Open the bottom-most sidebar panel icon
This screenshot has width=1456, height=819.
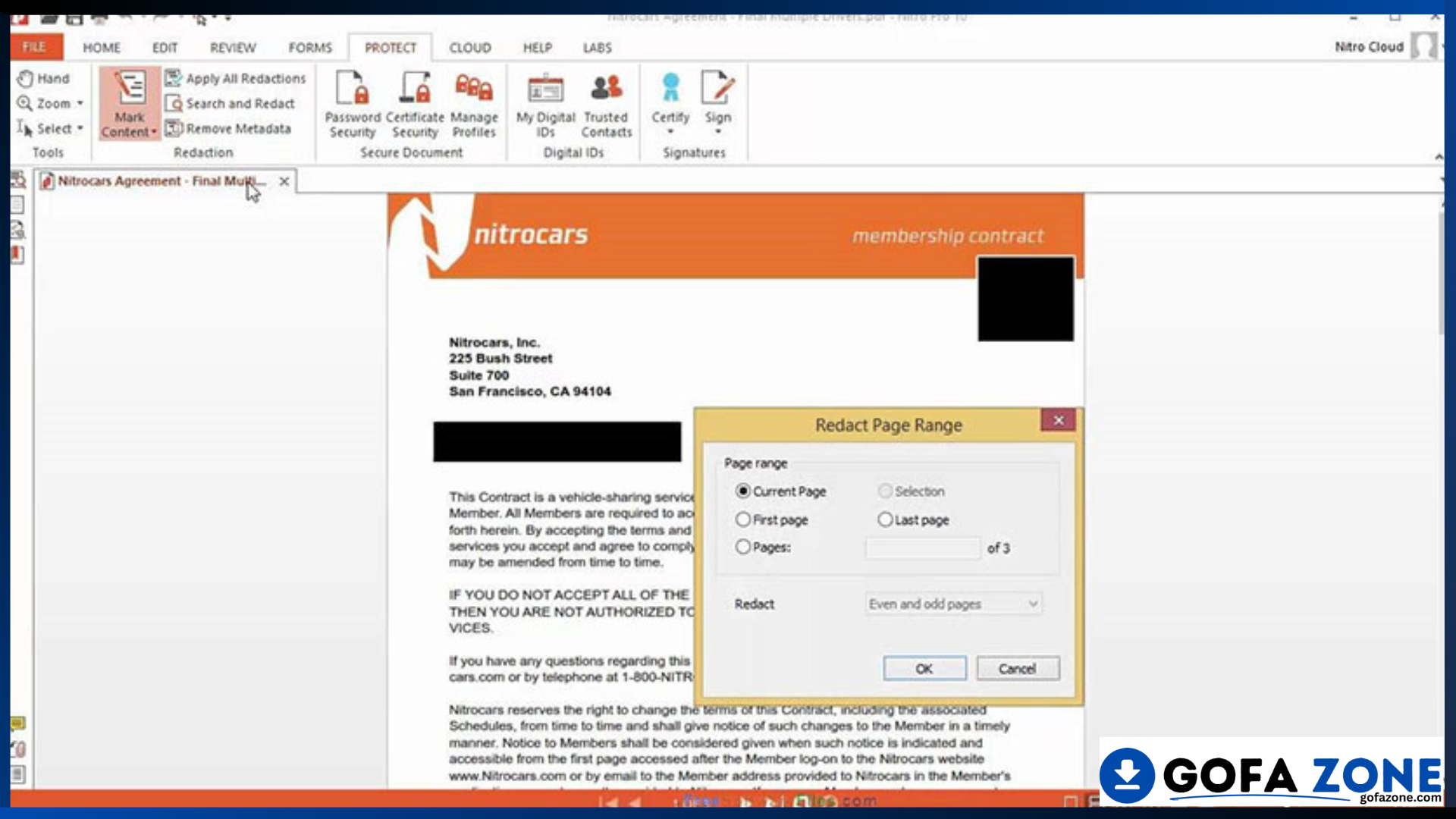point(18,774)
